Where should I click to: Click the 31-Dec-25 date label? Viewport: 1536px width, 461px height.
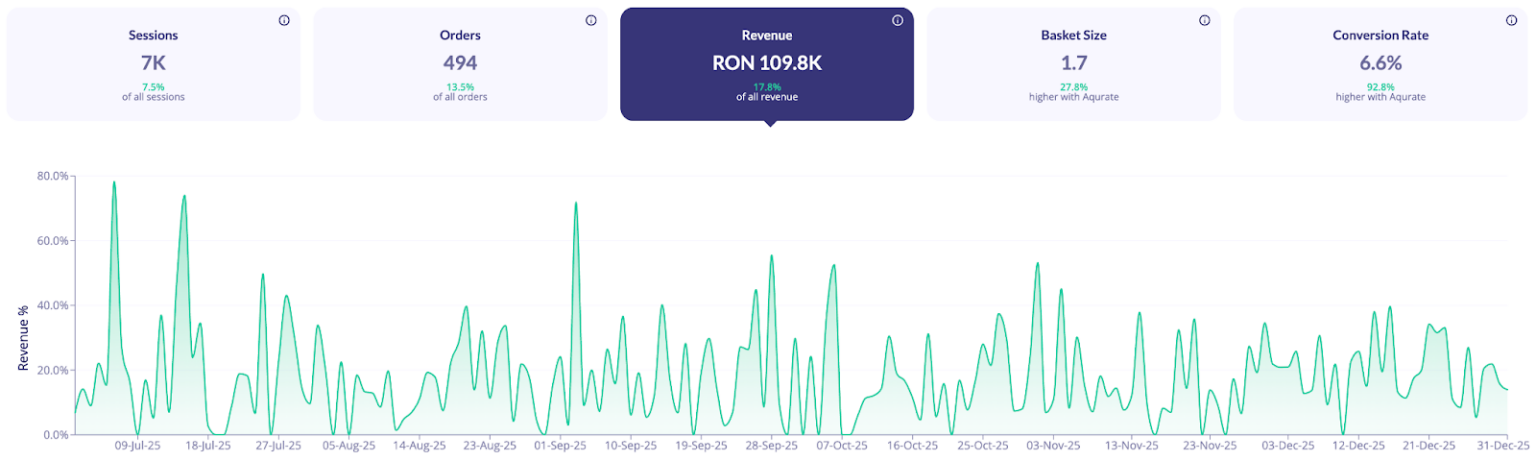click(x=1506, y=446)
